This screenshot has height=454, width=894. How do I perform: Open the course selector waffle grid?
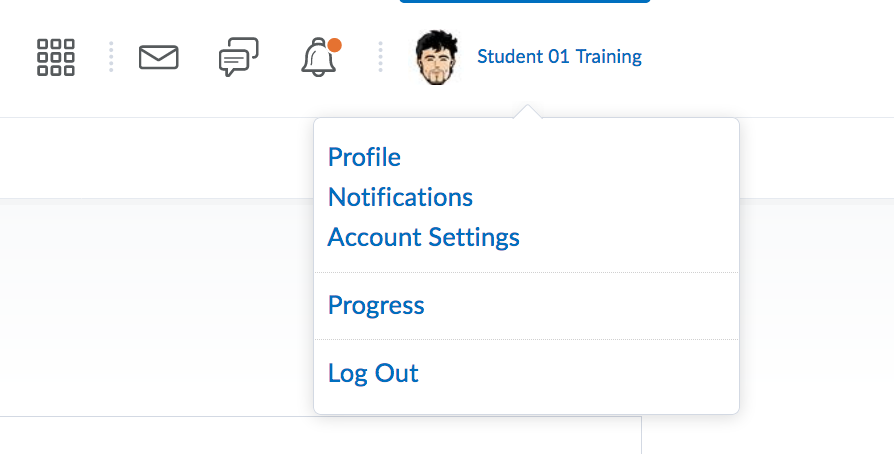coord(56,57)
